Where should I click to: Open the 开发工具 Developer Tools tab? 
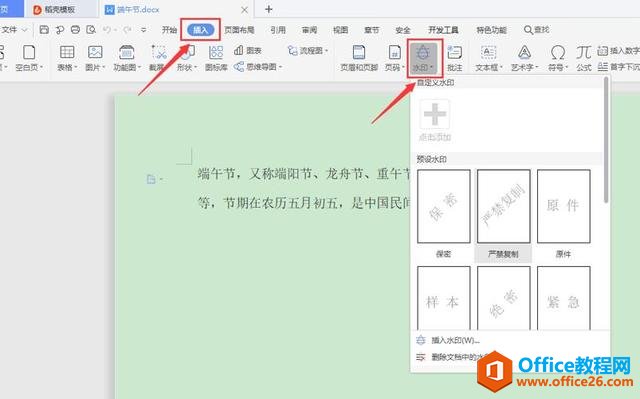coord(443,30)
